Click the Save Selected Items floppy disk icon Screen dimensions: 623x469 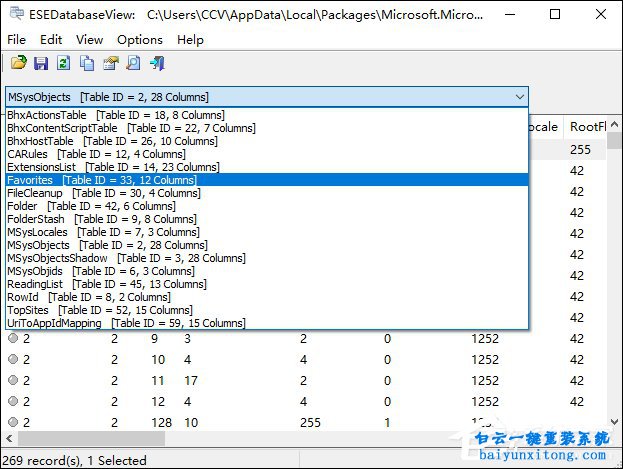coord(41,64)
